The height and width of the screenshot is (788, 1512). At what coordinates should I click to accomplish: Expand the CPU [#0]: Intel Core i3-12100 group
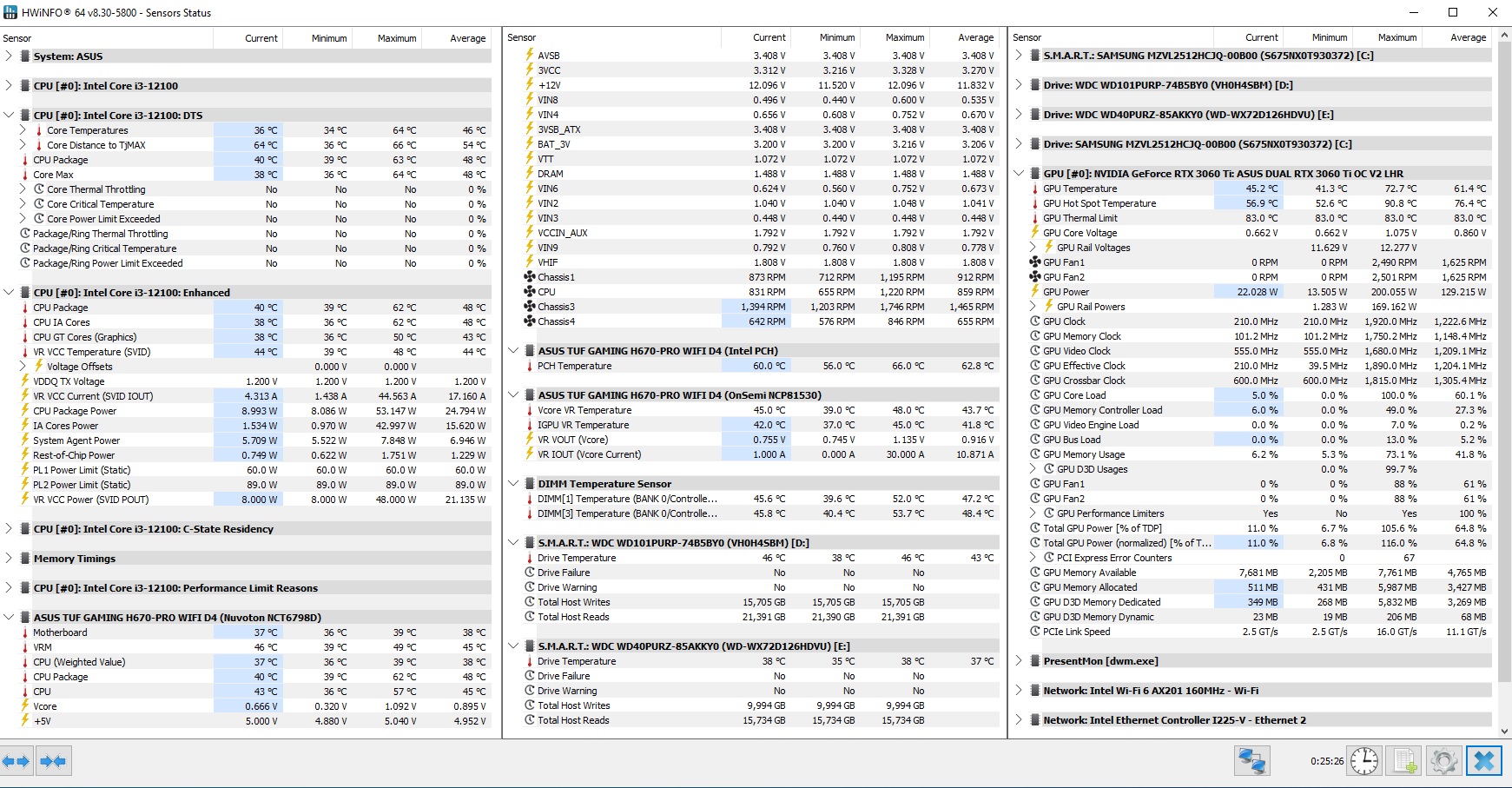pos(9,86)
